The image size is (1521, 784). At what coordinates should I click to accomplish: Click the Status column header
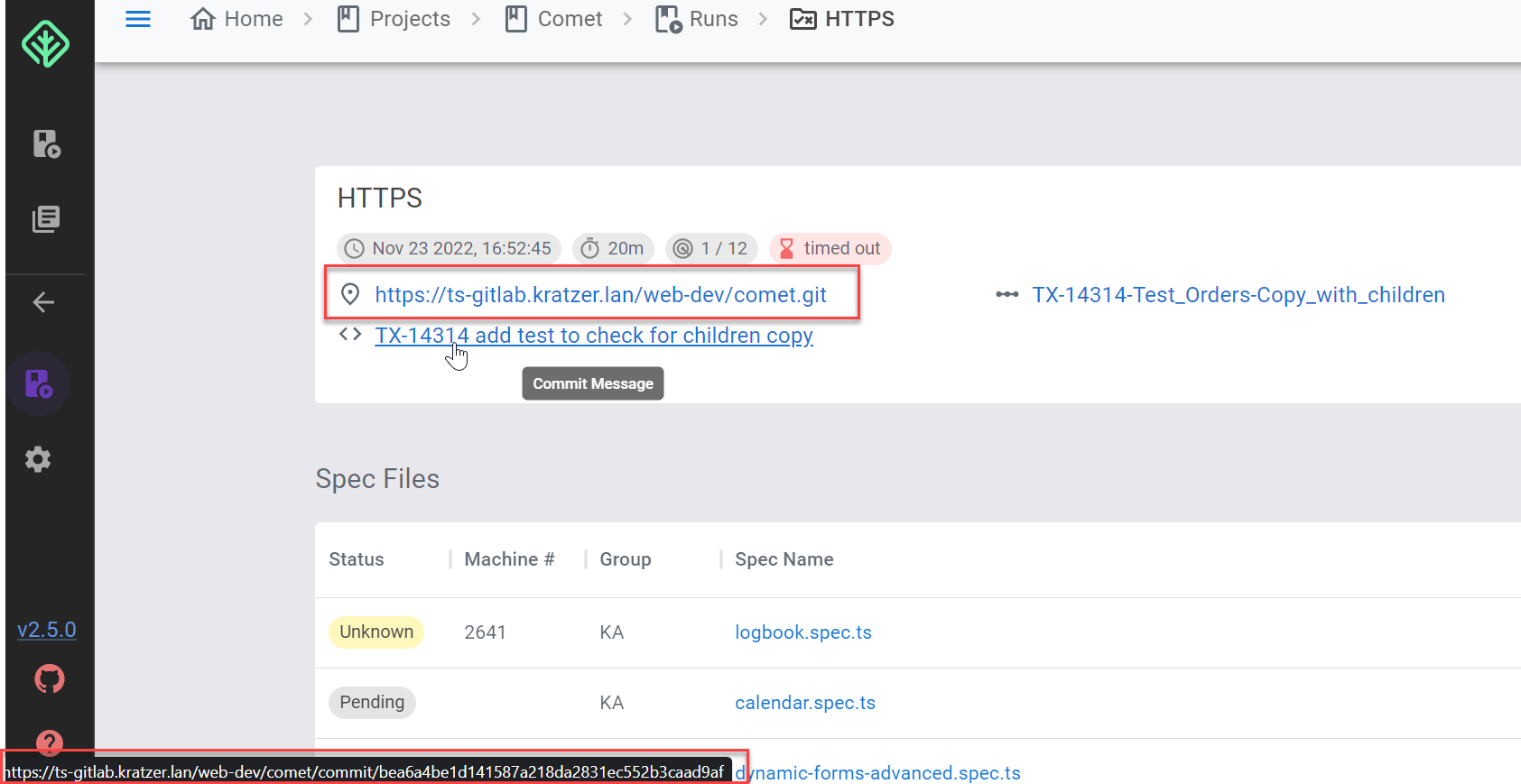(x=357, y=559)
